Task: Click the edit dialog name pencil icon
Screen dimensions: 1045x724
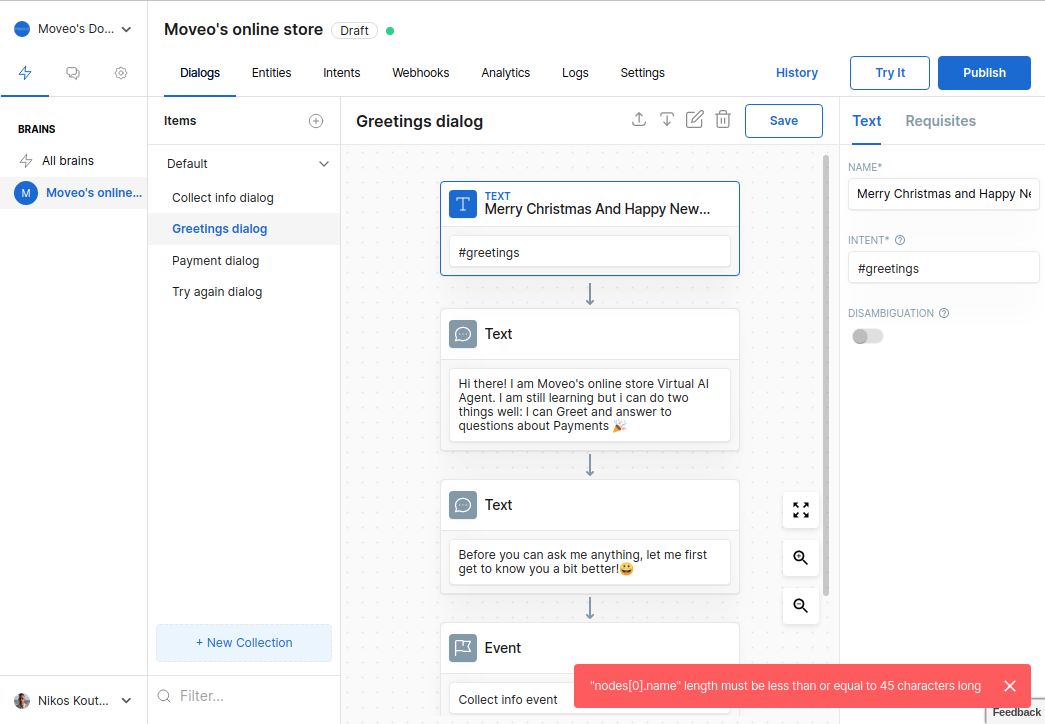Action: tap(694, 119)
